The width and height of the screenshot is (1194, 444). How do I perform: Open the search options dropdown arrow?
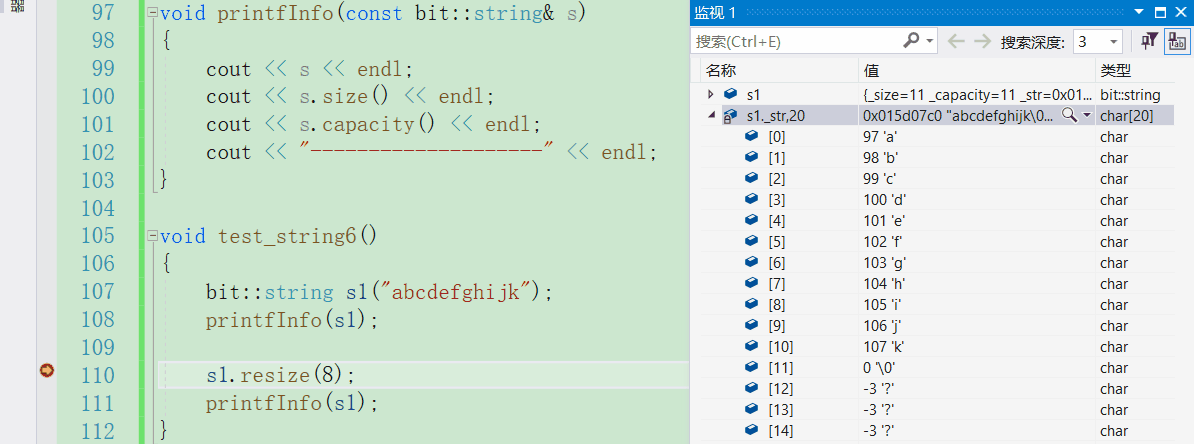[x=930, y=41]
